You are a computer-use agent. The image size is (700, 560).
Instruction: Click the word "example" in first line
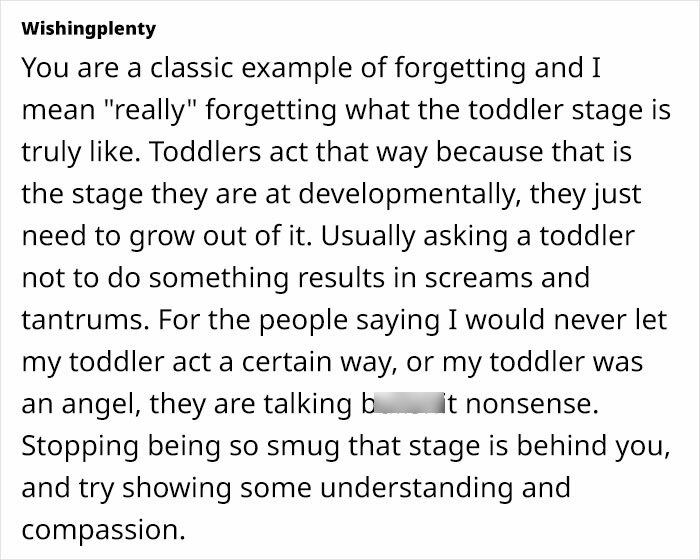coord(297,69)
